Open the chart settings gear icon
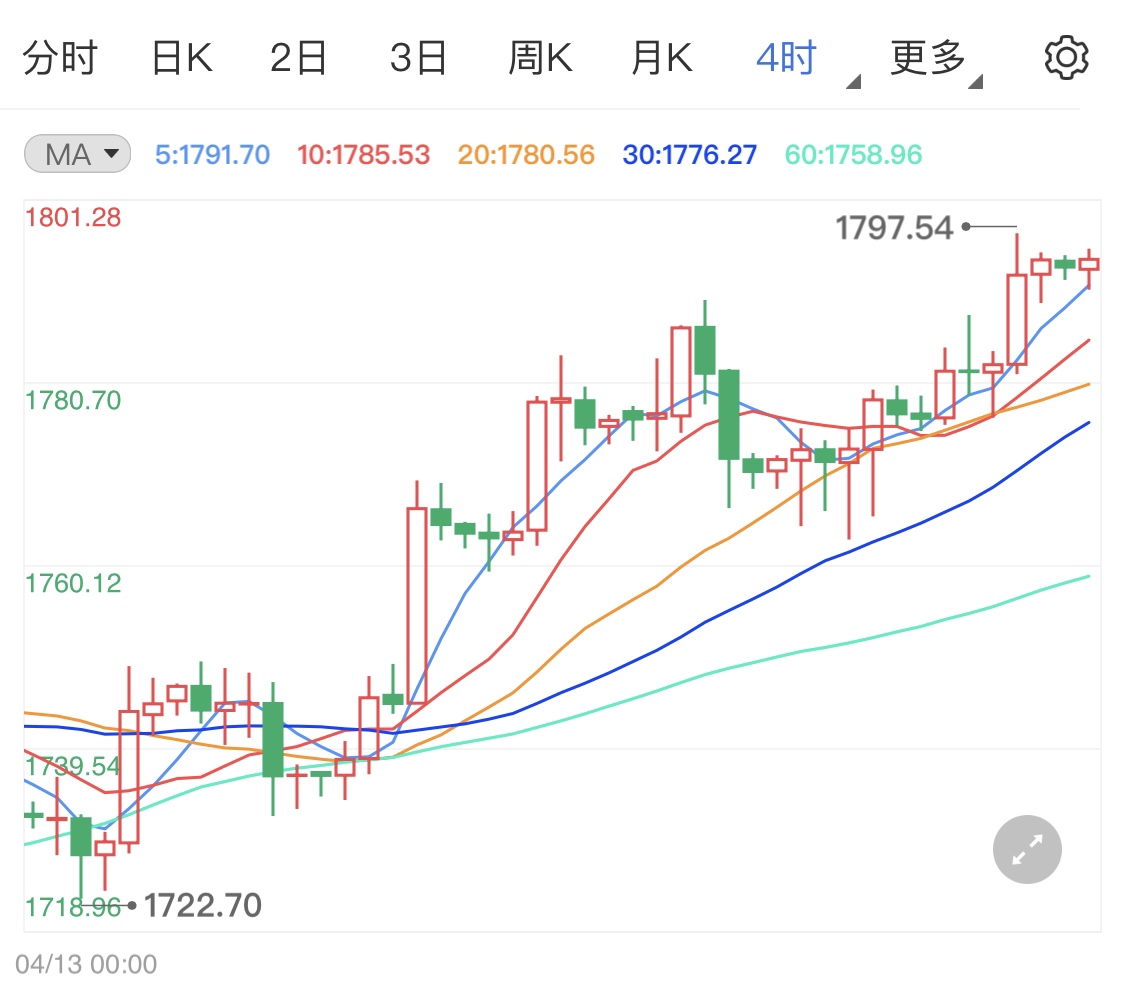 tap(1065, 57)
